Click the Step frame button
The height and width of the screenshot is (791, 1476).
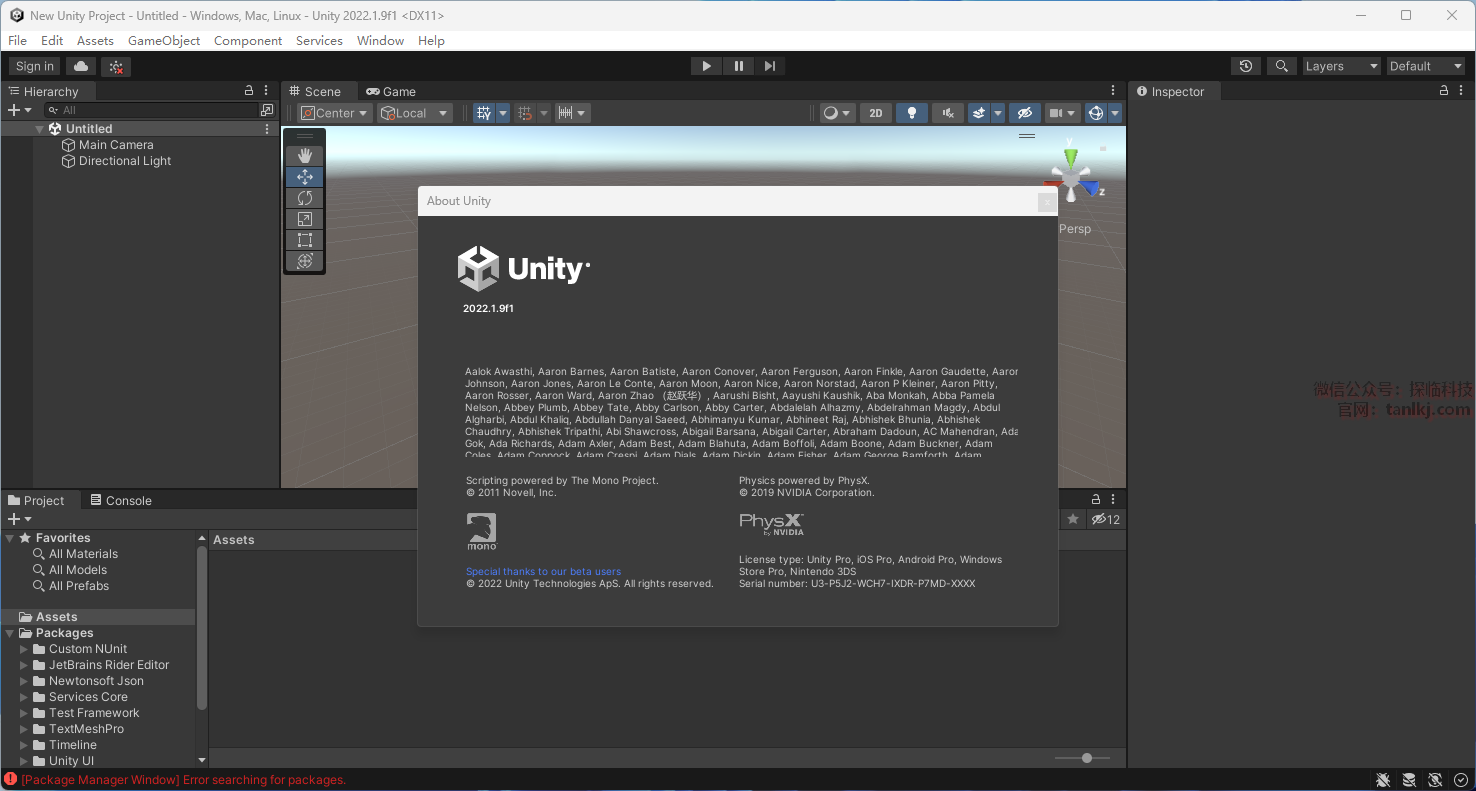point(769,66)
